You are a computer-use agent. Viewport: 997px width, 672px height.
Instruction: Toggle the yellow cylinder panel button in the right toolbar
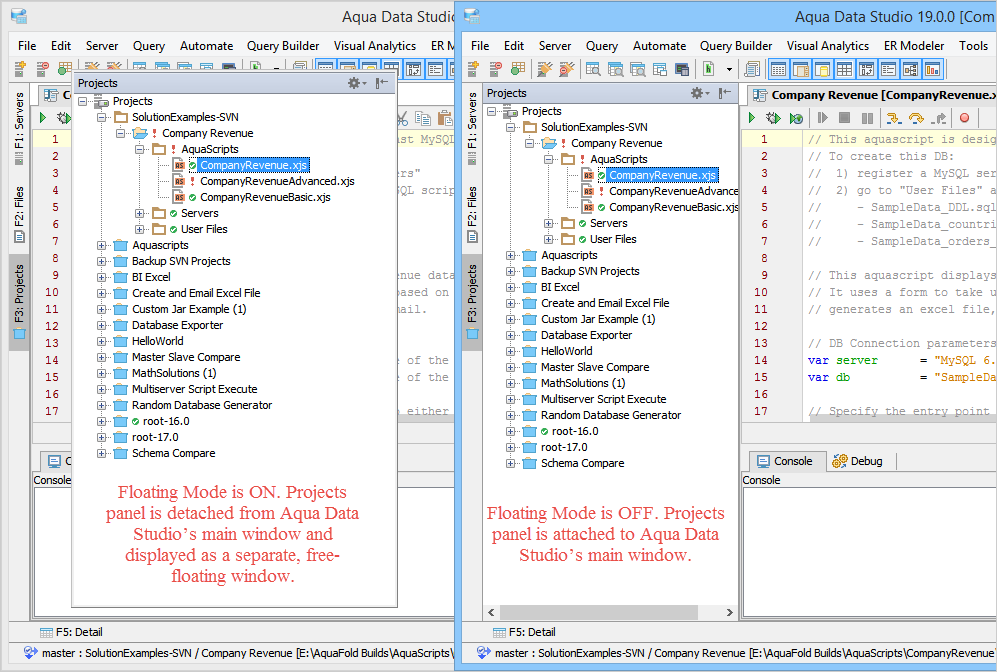click(x=823, y=69)
